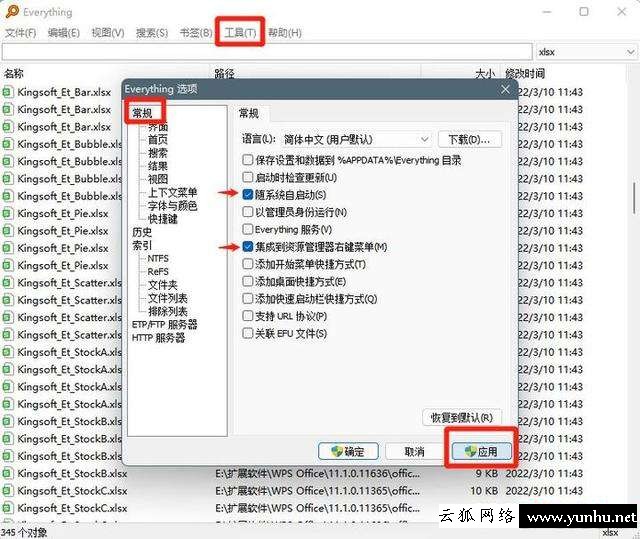Click the 下载(D)... button
The width and height of the screenshot is (640, 539).
pos(469,140)
